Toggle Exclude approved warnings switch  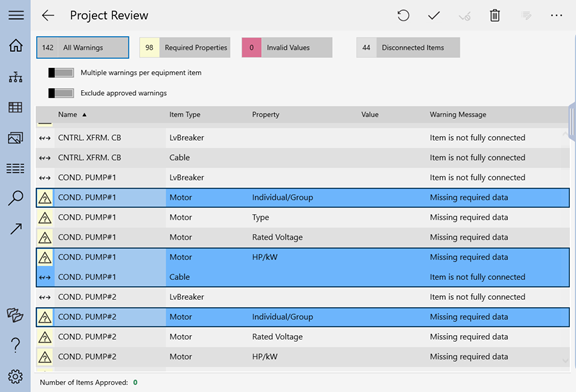click(x=61, y=93)
